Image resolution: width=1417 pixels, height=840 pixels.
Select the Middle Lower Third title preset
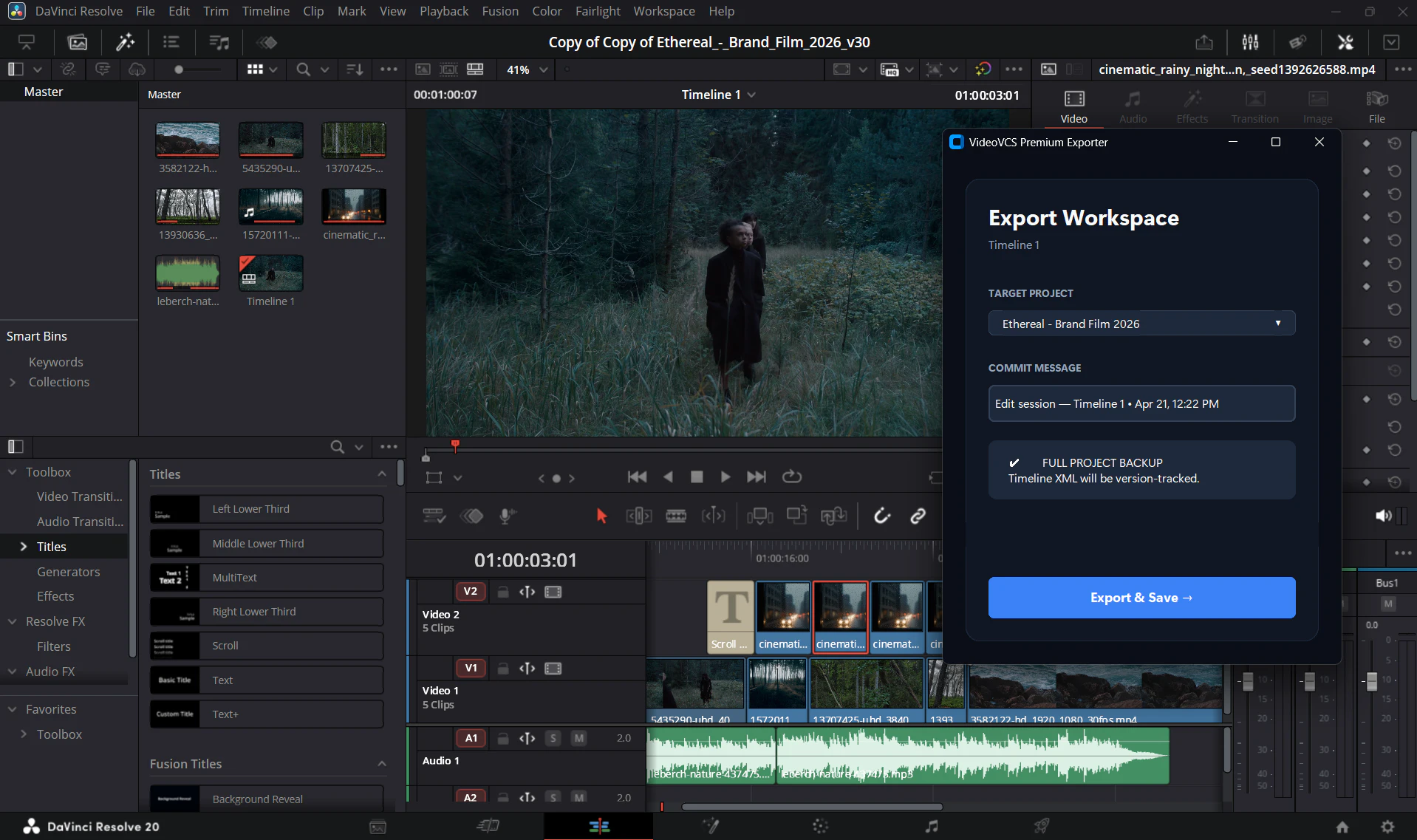point(266,543)
